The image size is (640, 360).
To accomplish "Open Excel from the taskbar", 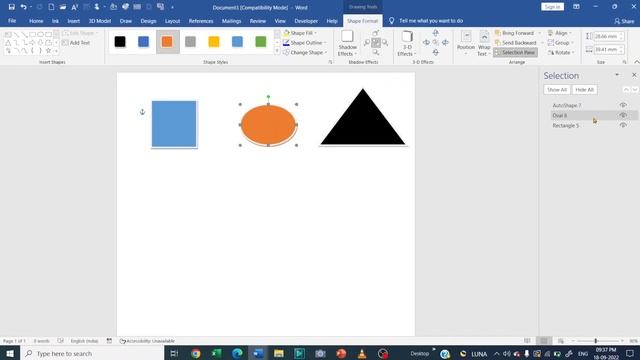I will click(x=216, y=353).
